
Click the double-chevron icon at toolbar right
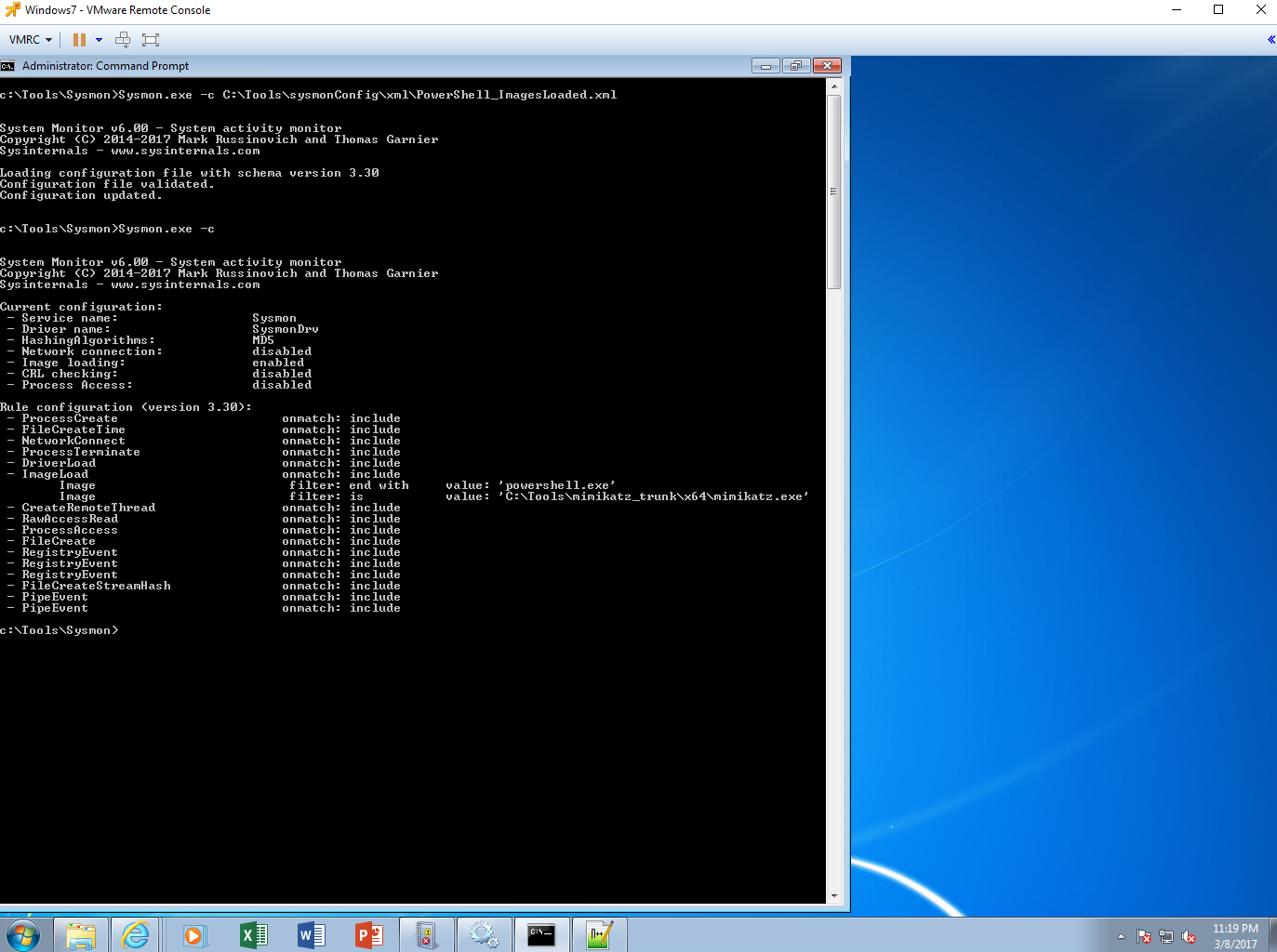pos(1270,40)
